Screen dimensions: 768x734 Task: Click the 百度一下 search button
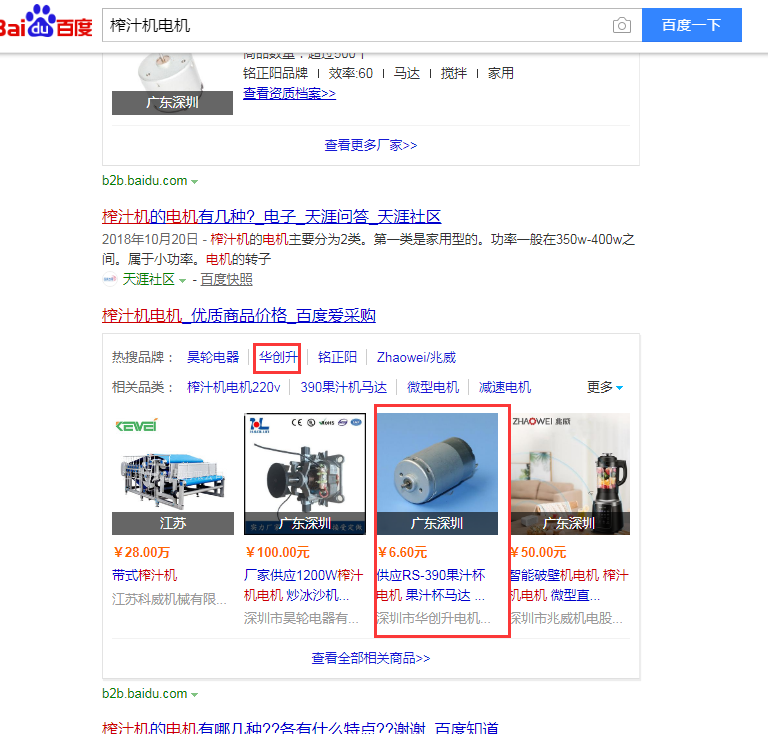click(x=692, y=25)
